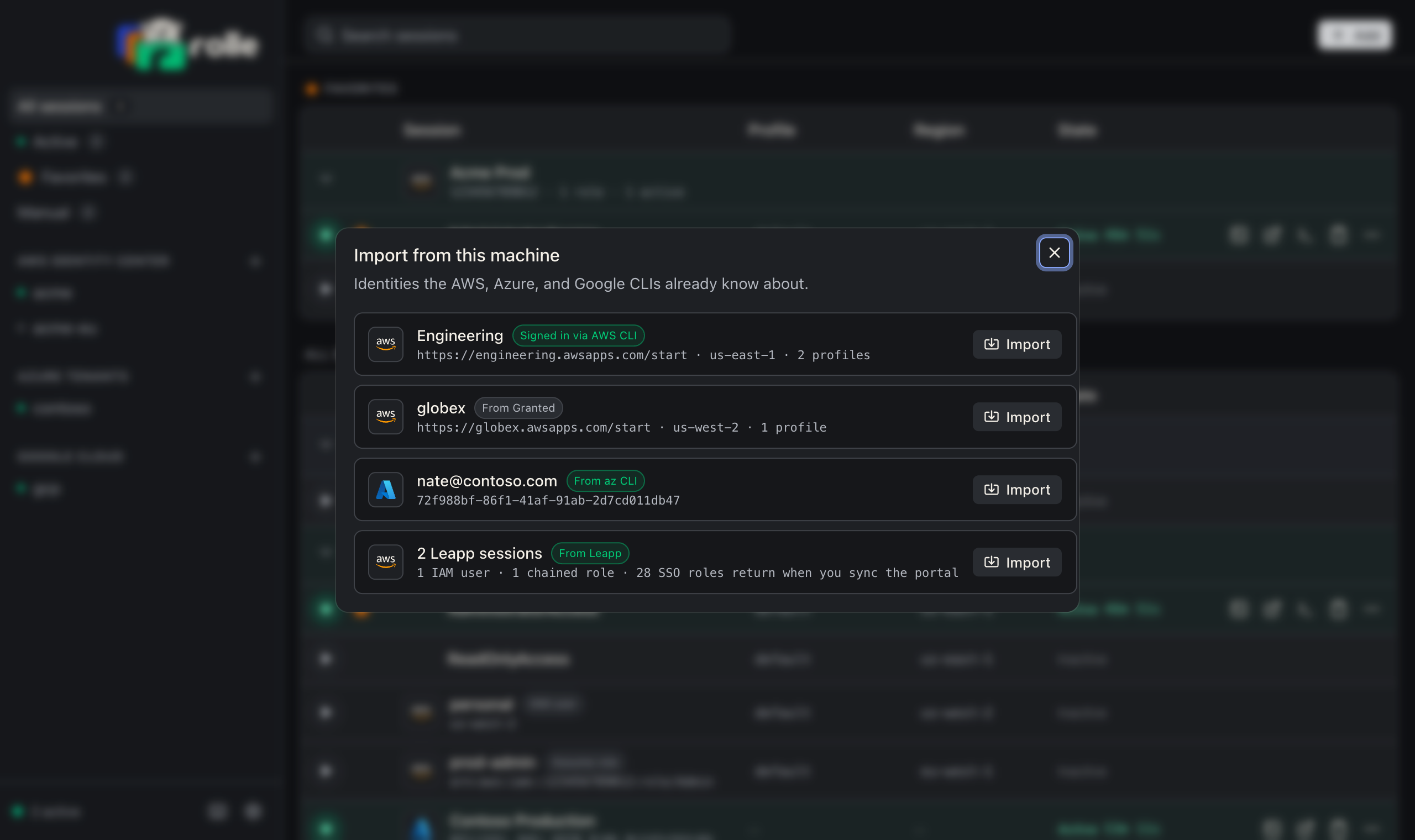Click the engineering.awsapps.com start URL line

click(643, 355)
